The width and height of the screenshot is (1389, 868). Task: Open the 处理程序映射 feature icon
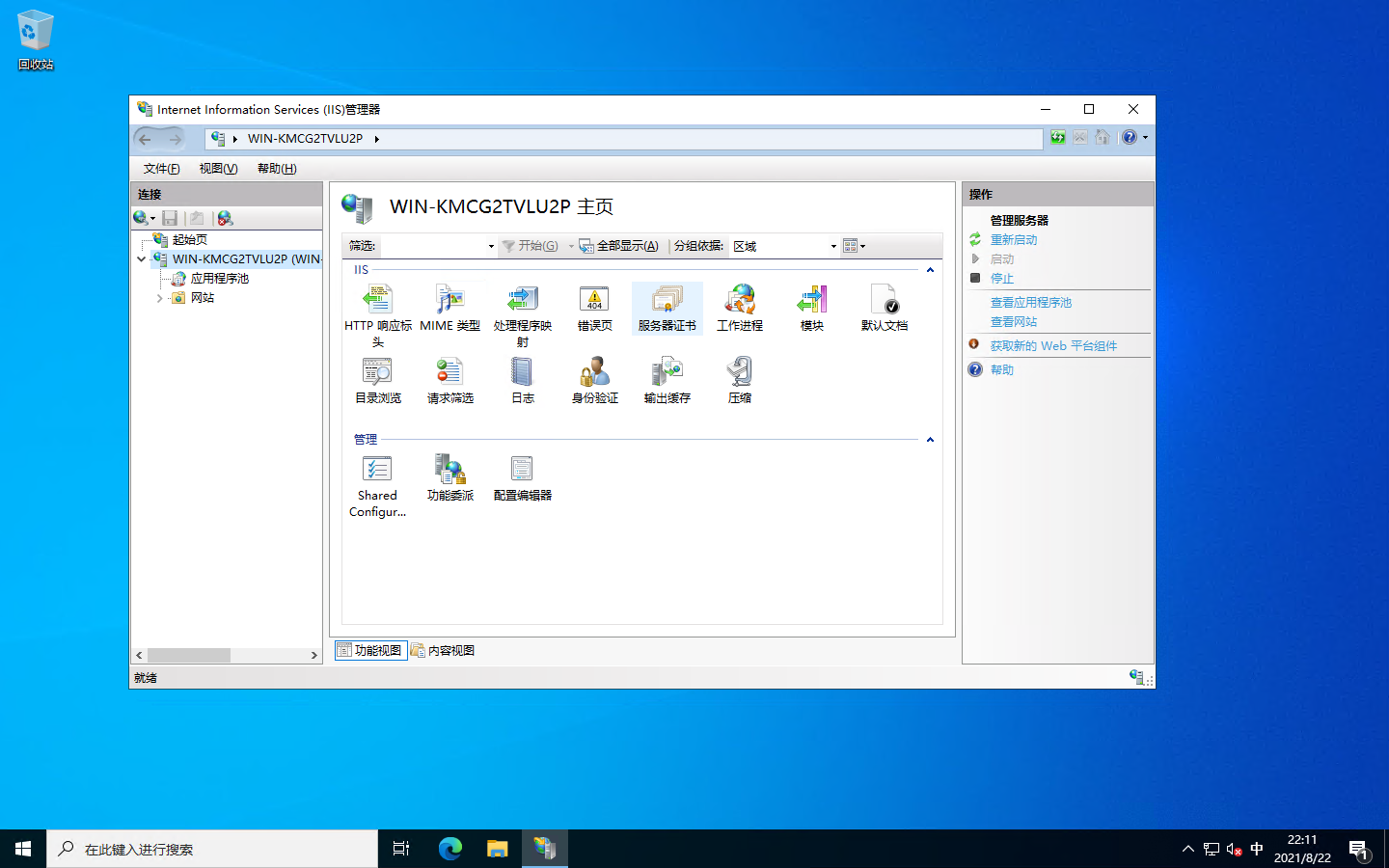click(x=522, y=315)
